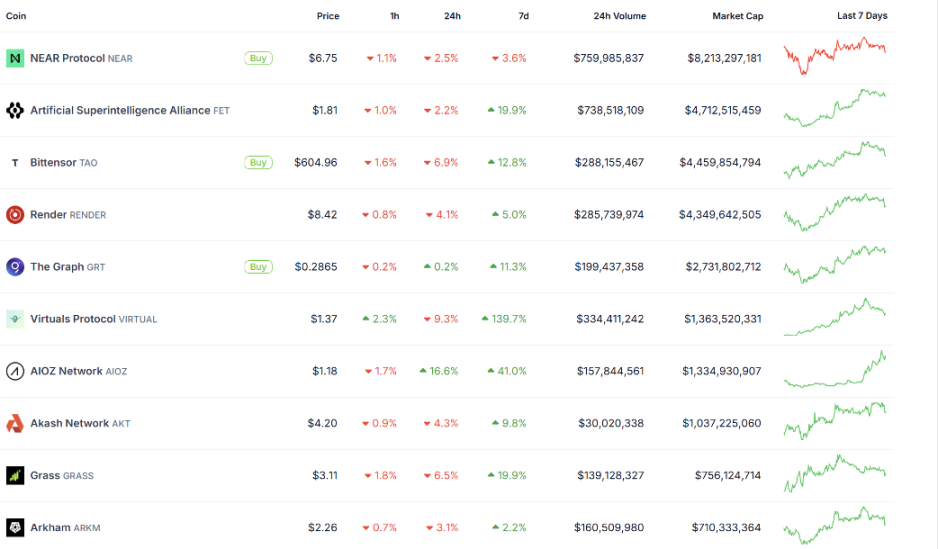Viewport: 938px width, 549px height.
Task: Click Virtuals Protocol's 139.7% 7d change
Action: (504, 319)
